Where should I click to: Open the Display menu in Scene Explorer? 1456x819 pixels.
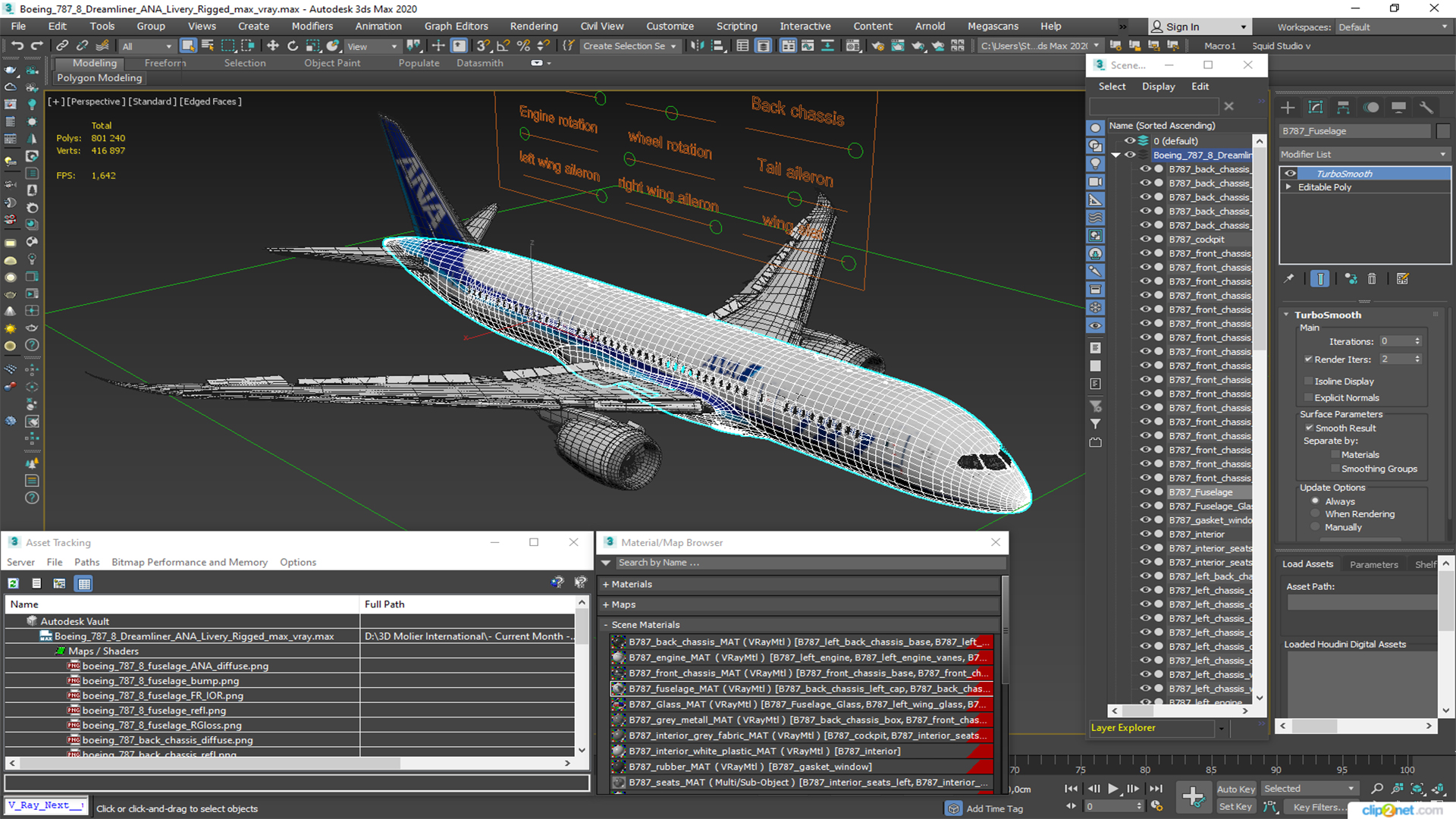tap(1158, 86)
